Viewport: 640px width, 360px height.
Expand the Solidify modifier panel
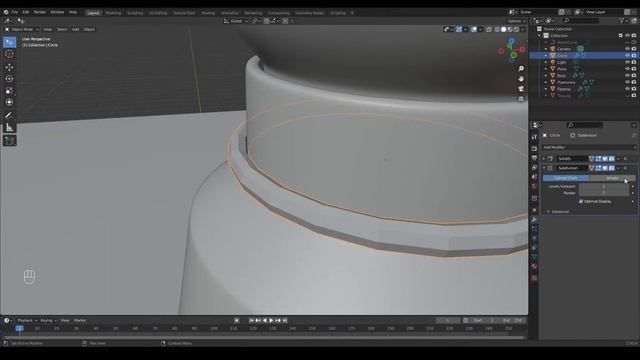(544, 158)
